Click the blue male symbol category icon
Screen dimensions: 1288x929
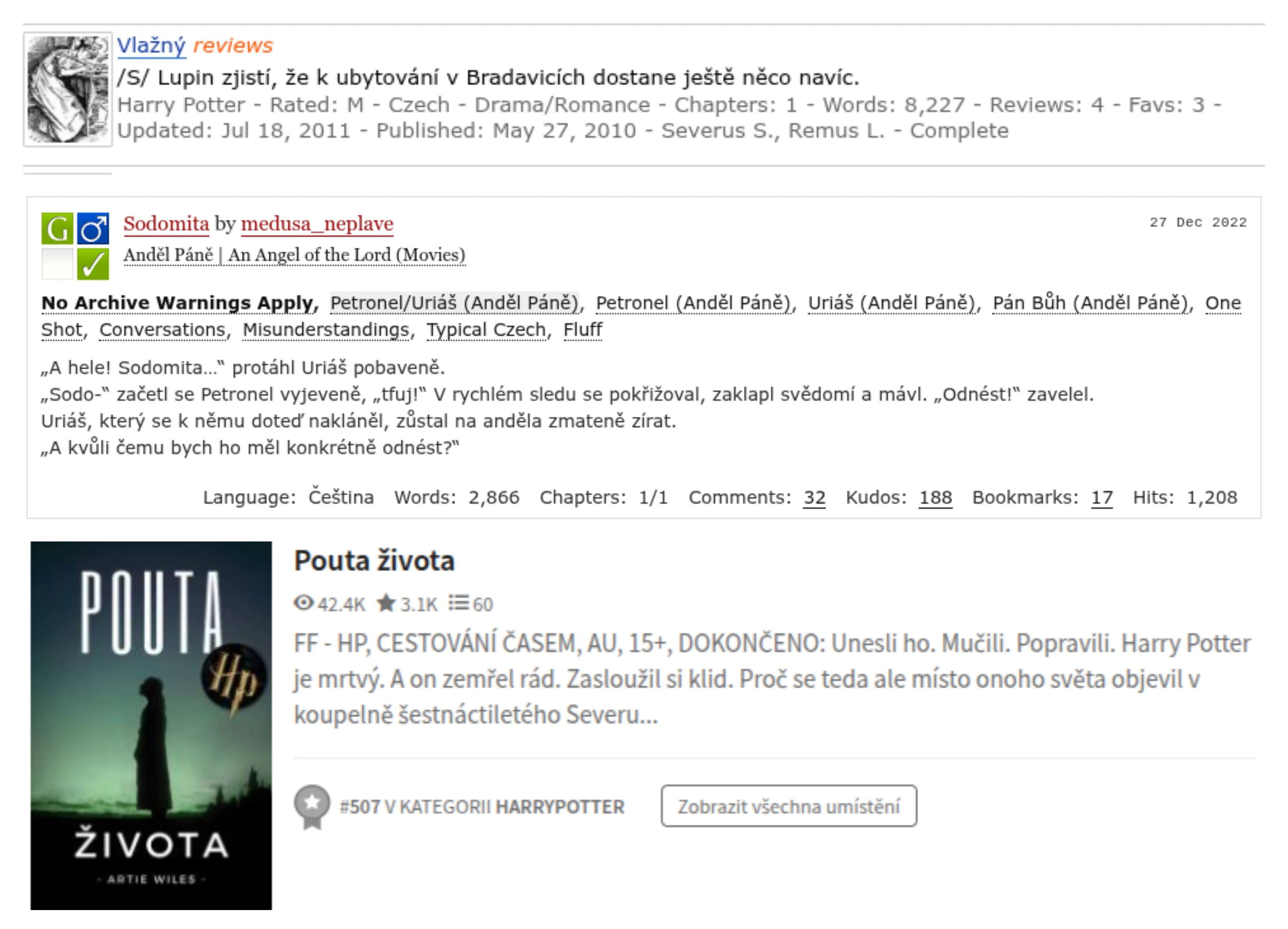(x=93, y=229)
